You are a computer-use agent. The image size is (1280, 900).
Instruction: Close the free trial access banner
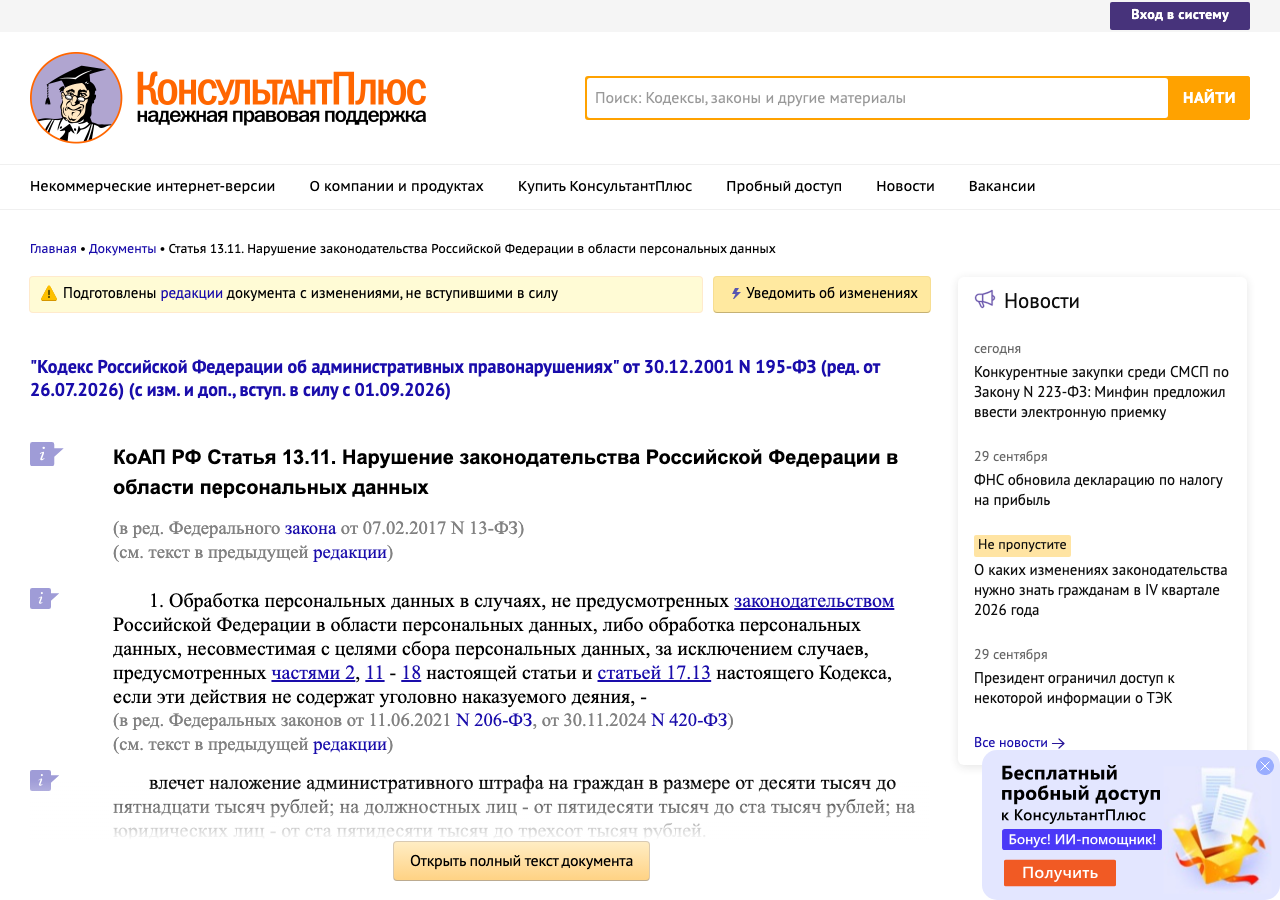point(1265,766)
